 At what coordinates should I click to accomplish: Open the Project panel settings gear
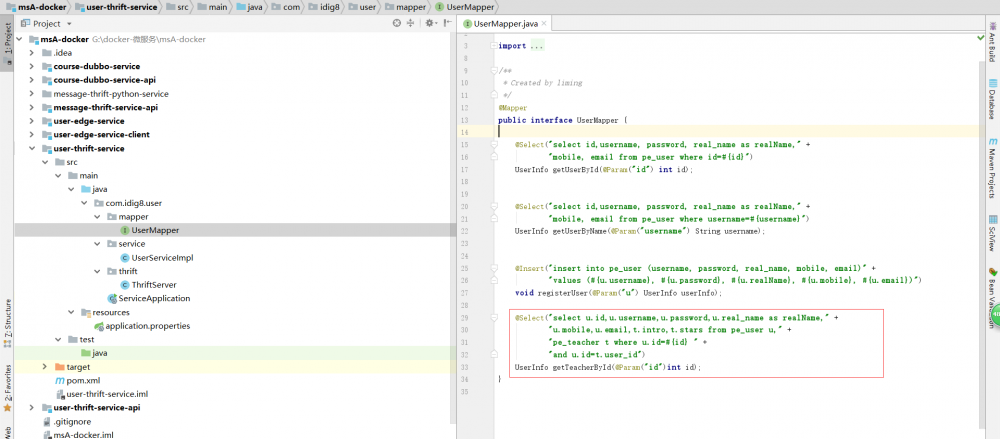430,23
